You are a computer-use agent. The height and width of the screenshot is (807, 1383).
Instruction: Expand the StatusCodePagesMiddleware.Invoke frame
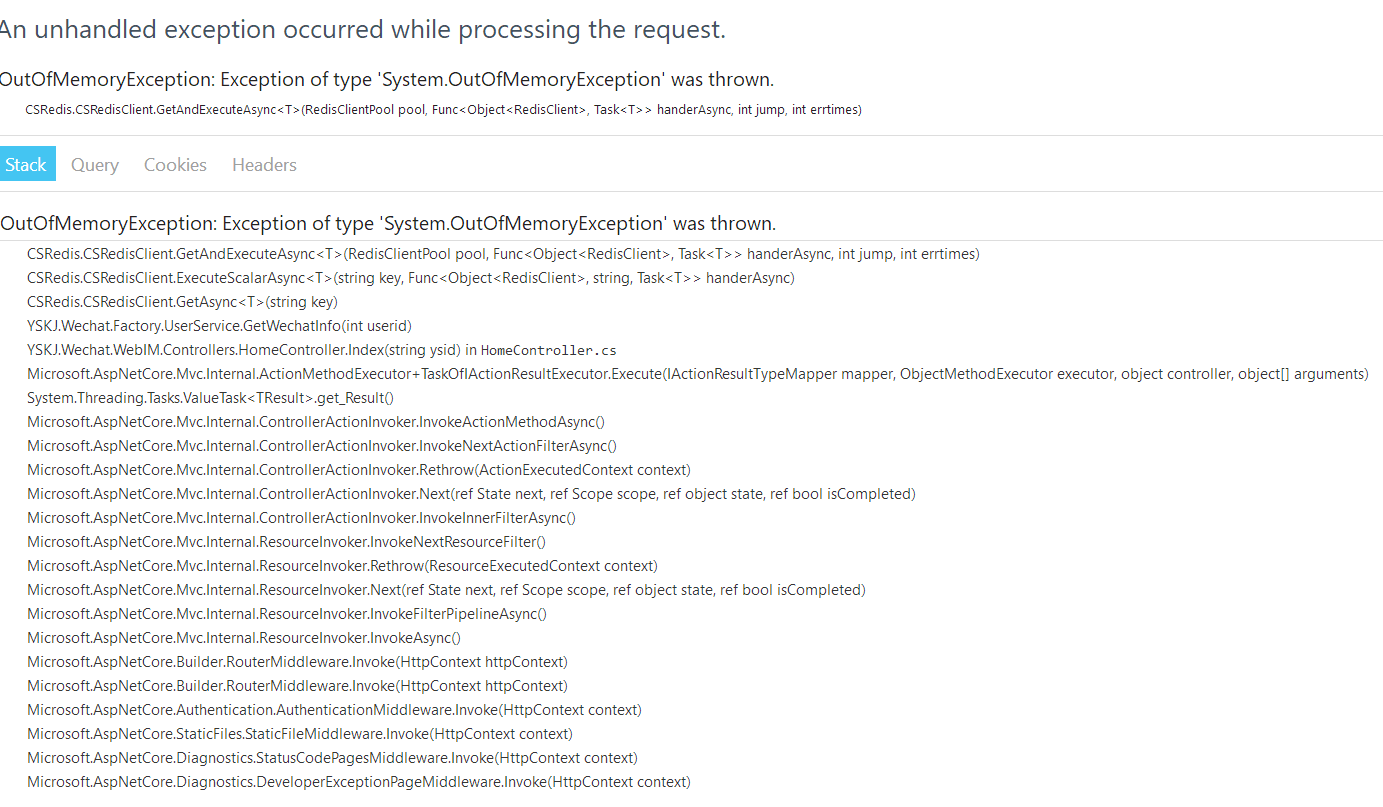[333, 757]
